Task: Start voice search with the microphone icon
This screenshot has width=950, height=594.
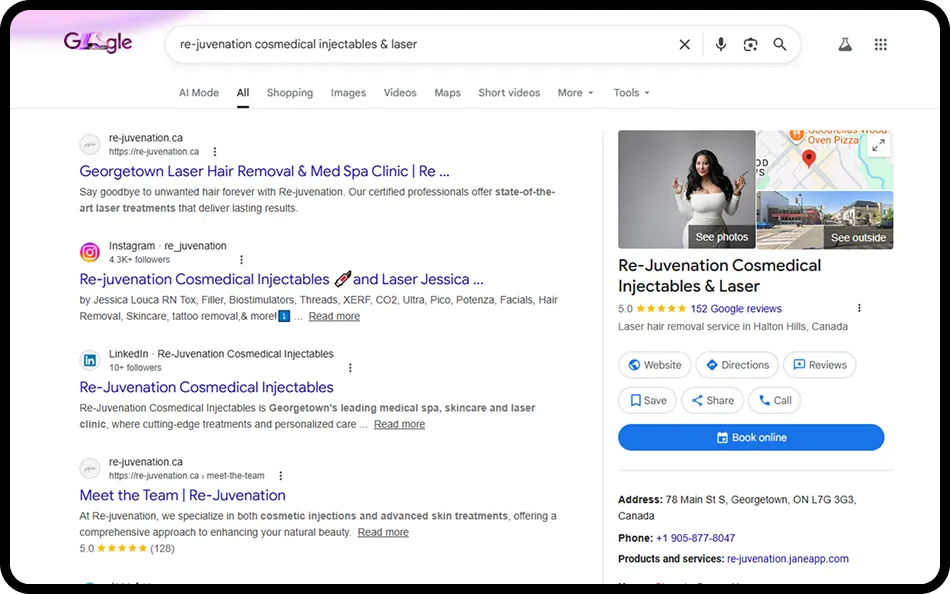Action: pos(720,44)
